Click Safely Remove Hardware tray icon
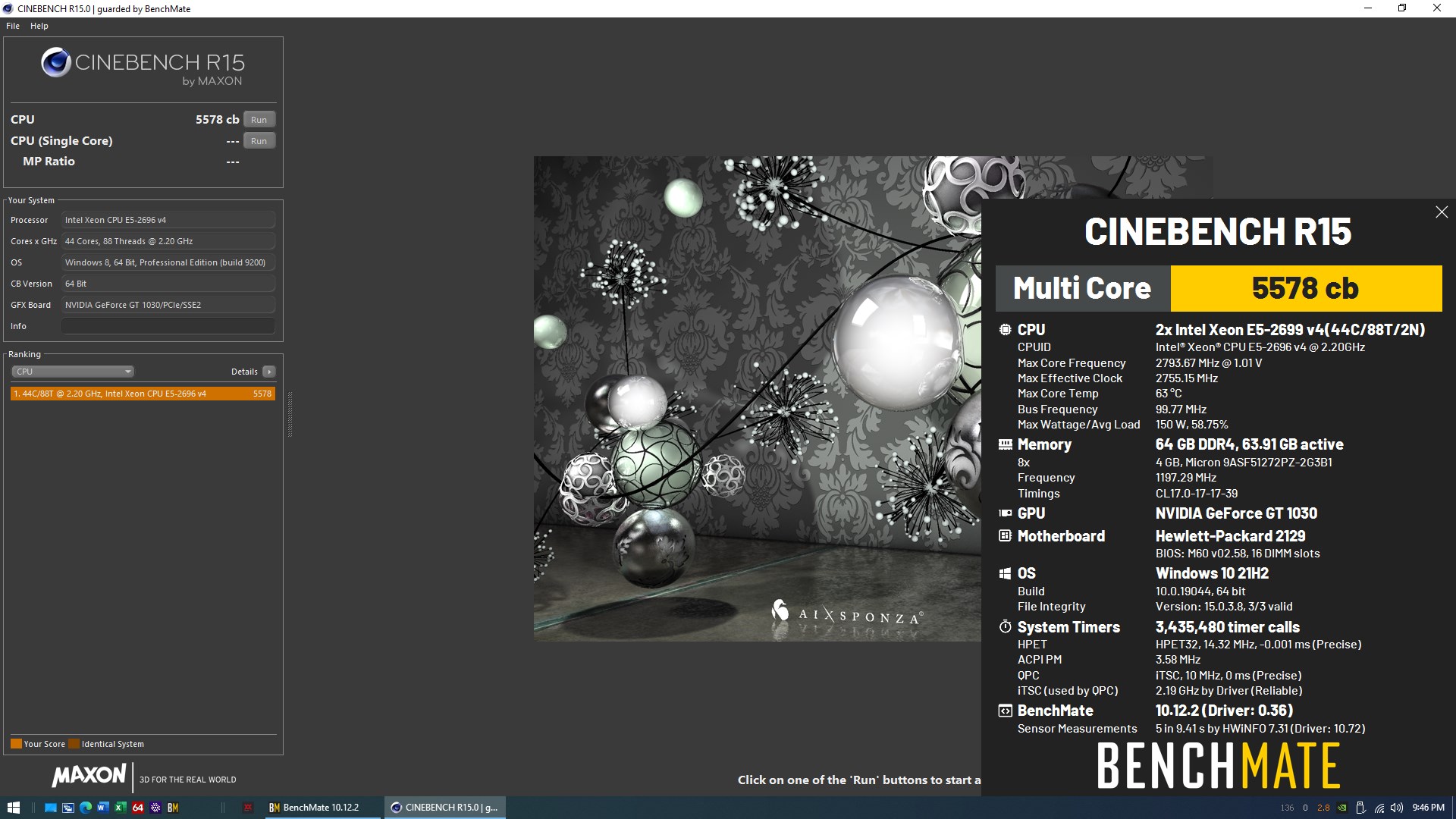The width and height of the screenshot is (1456, 819). click(x=1360, y=808)
